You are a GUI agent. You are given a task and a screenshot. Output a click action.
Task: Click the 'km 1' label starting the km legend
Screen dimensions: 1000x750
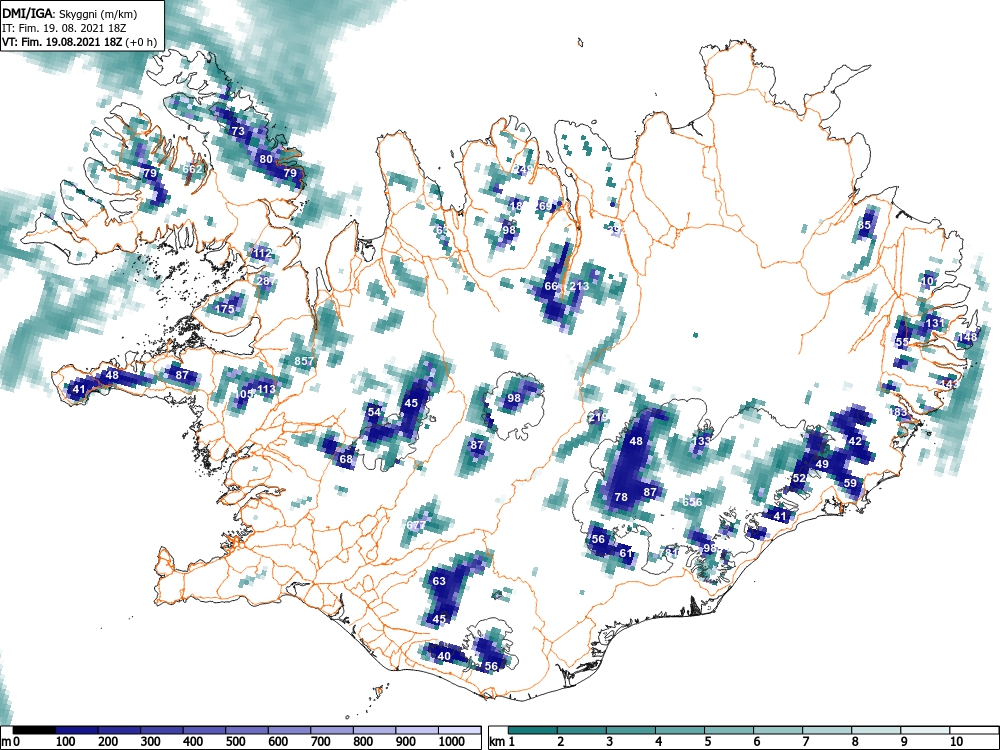tap(502, 742)
